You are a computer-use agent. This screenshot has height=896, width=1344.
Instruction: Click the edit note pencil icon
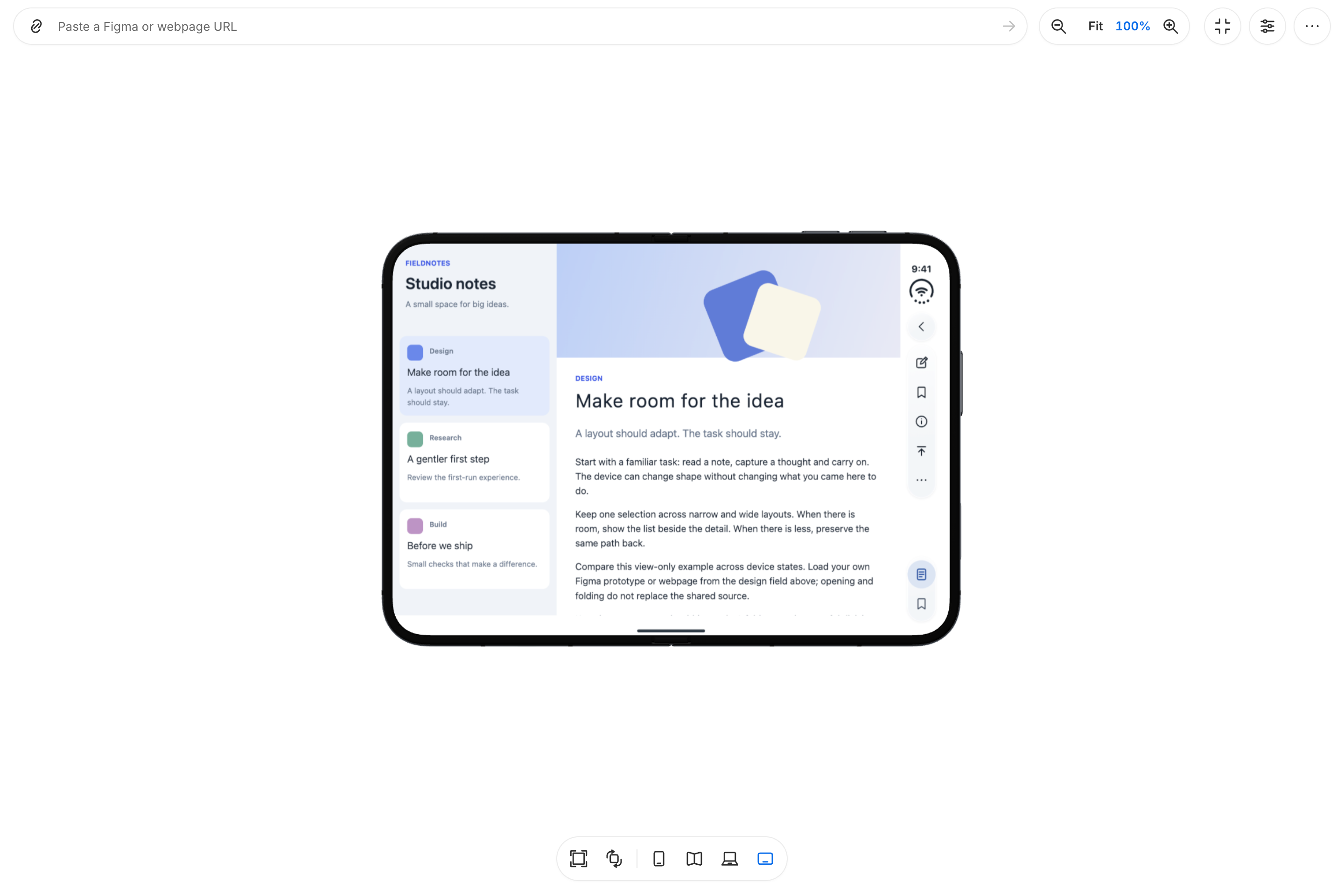(x=921, y=362)
